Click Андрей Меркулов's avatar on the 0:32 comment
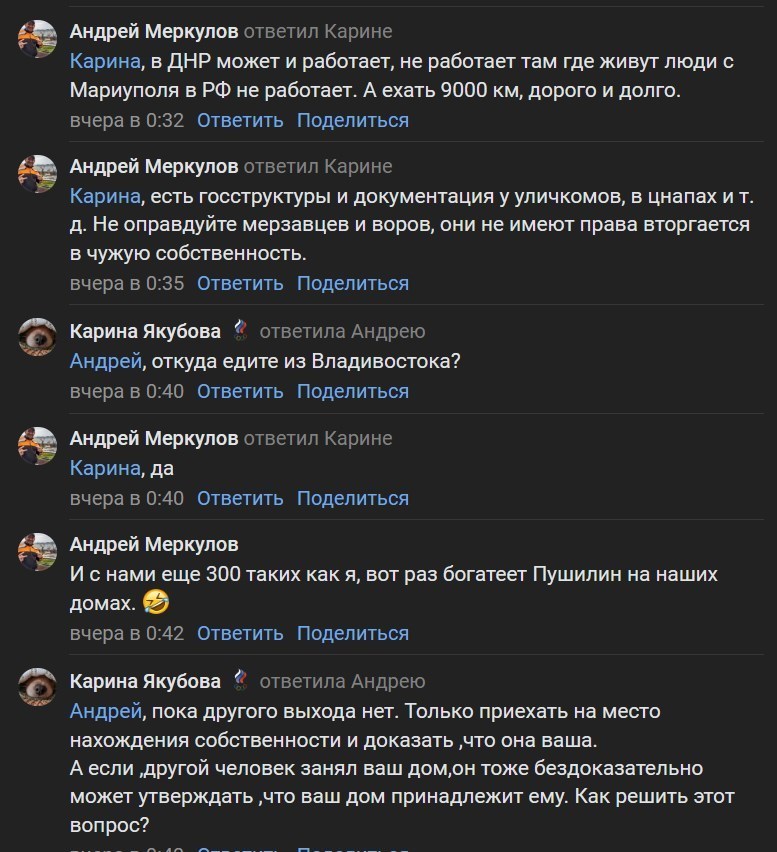This screenshot has width=777, height=852. coord(38,39)
